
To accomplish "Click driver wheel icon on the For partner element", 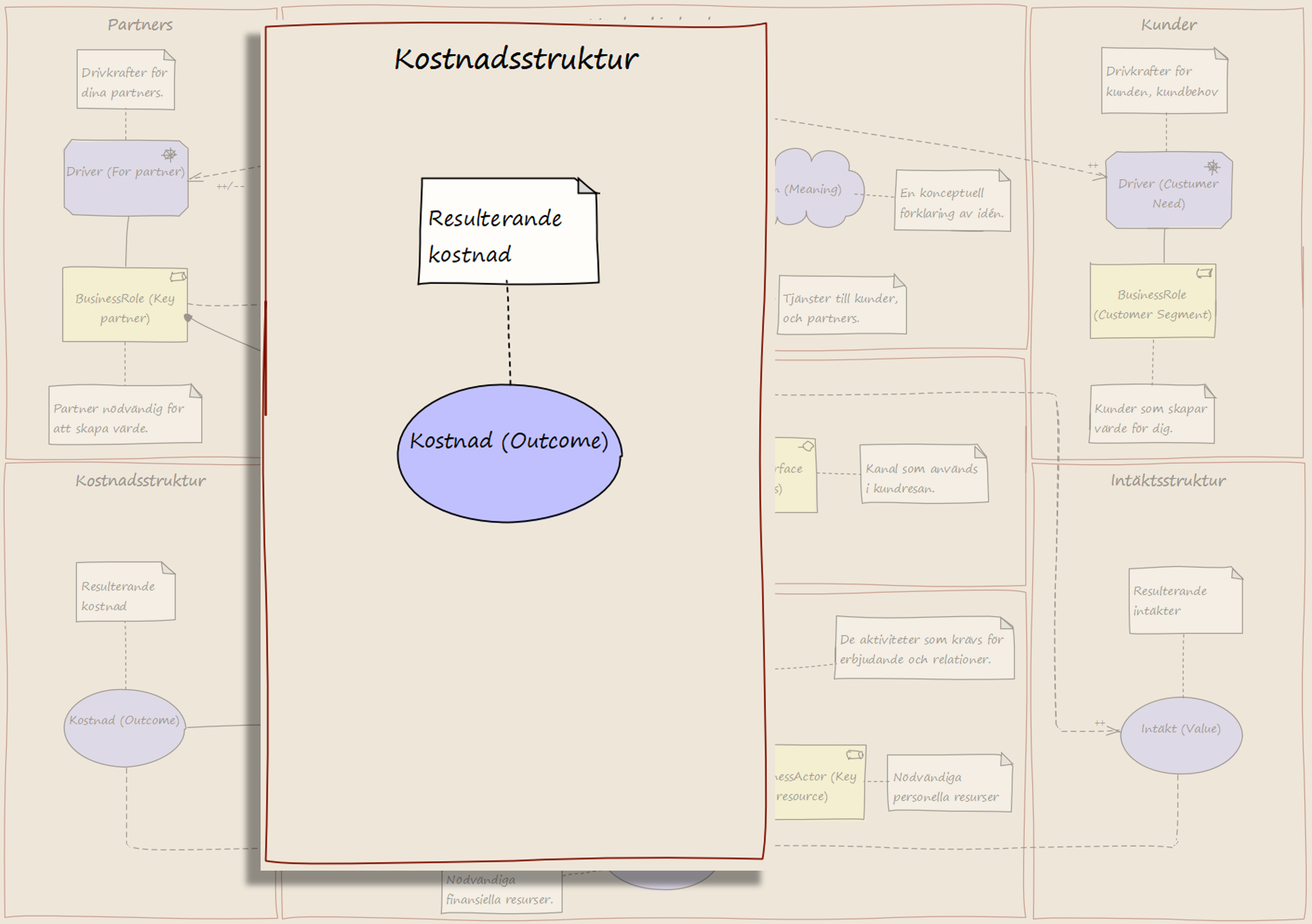I will pos(170,154).
